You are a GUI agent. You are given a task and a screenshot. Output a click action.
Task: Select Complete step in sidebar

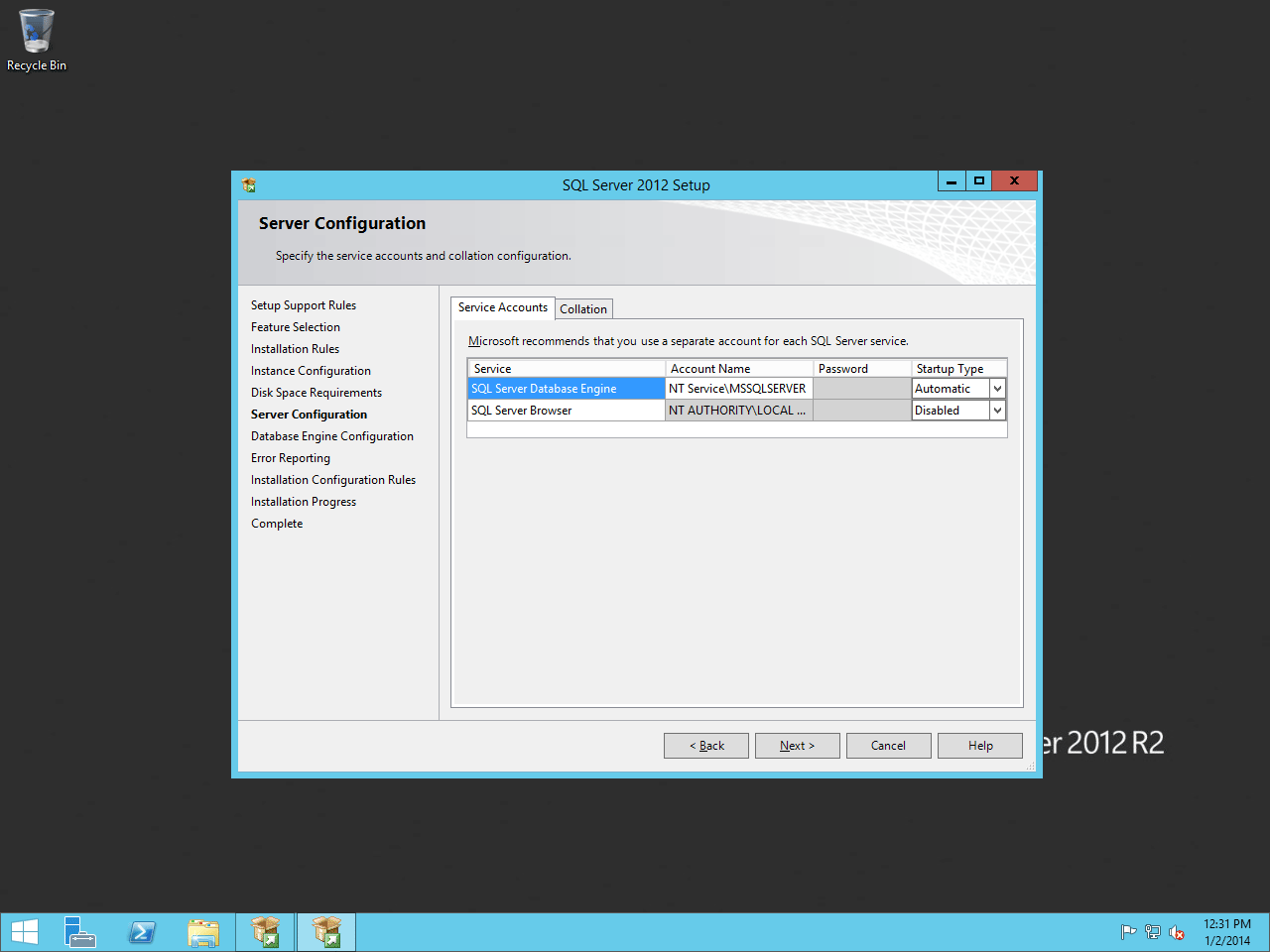click(277, 524)
